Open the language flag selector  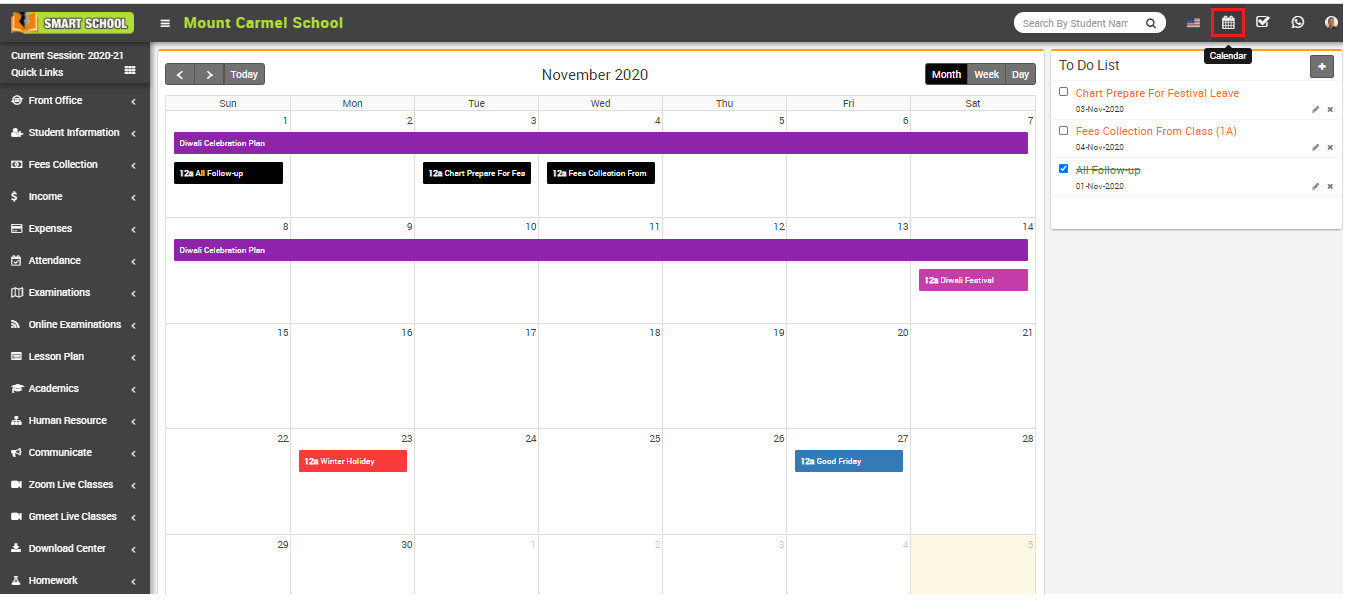coord(1193,23)
